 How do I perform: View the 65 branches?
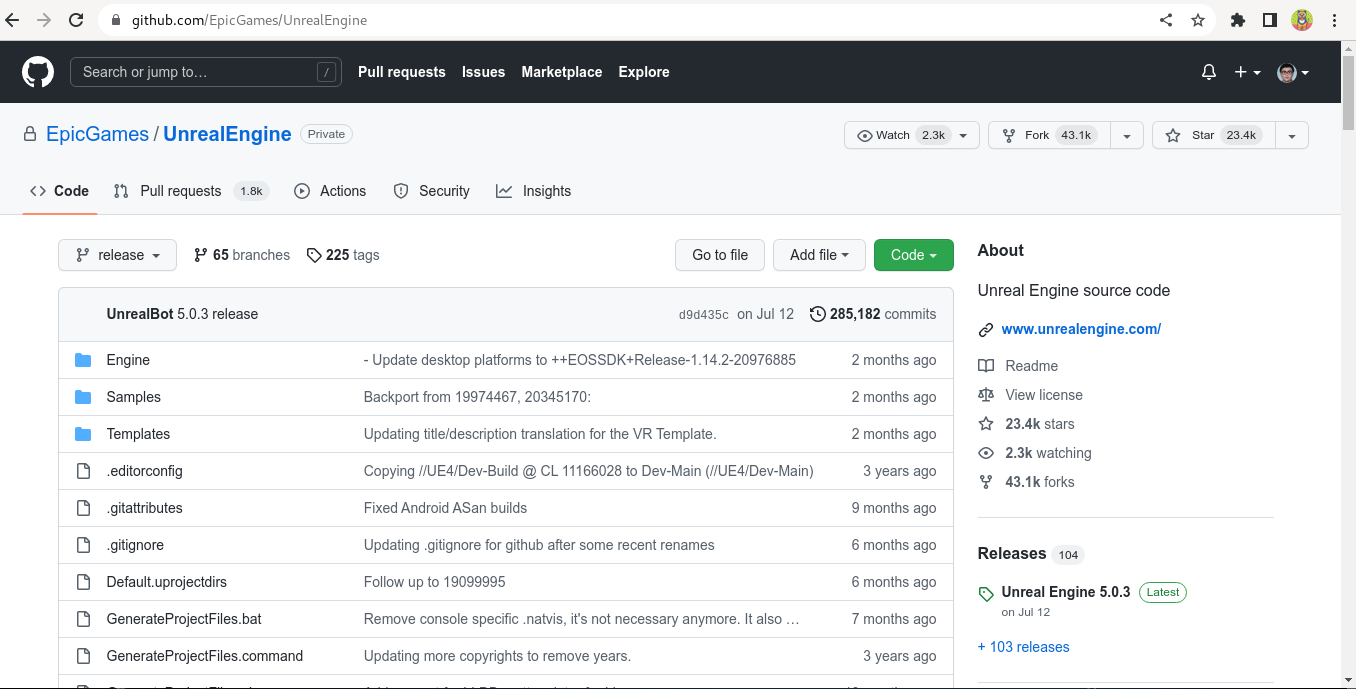[242, 255]
